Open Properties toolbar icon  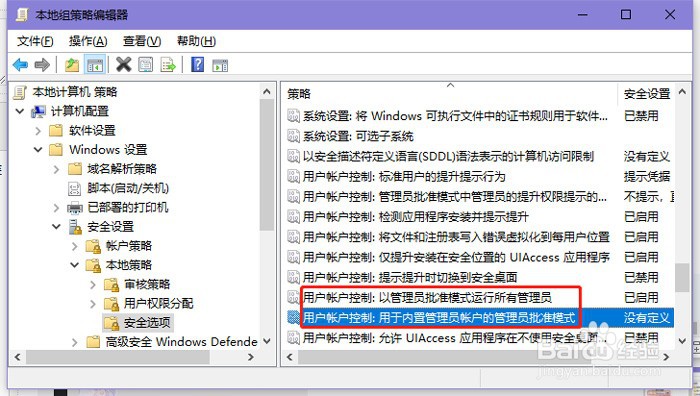click(x=146, y=65)
